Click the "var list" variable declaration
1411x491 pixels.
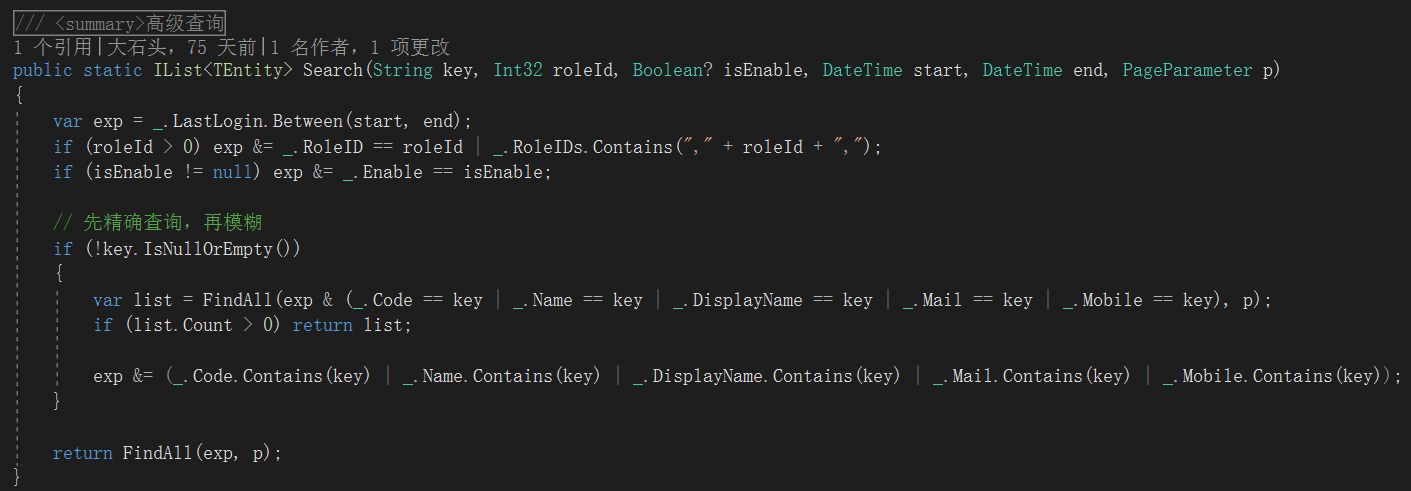click(127, 300)
